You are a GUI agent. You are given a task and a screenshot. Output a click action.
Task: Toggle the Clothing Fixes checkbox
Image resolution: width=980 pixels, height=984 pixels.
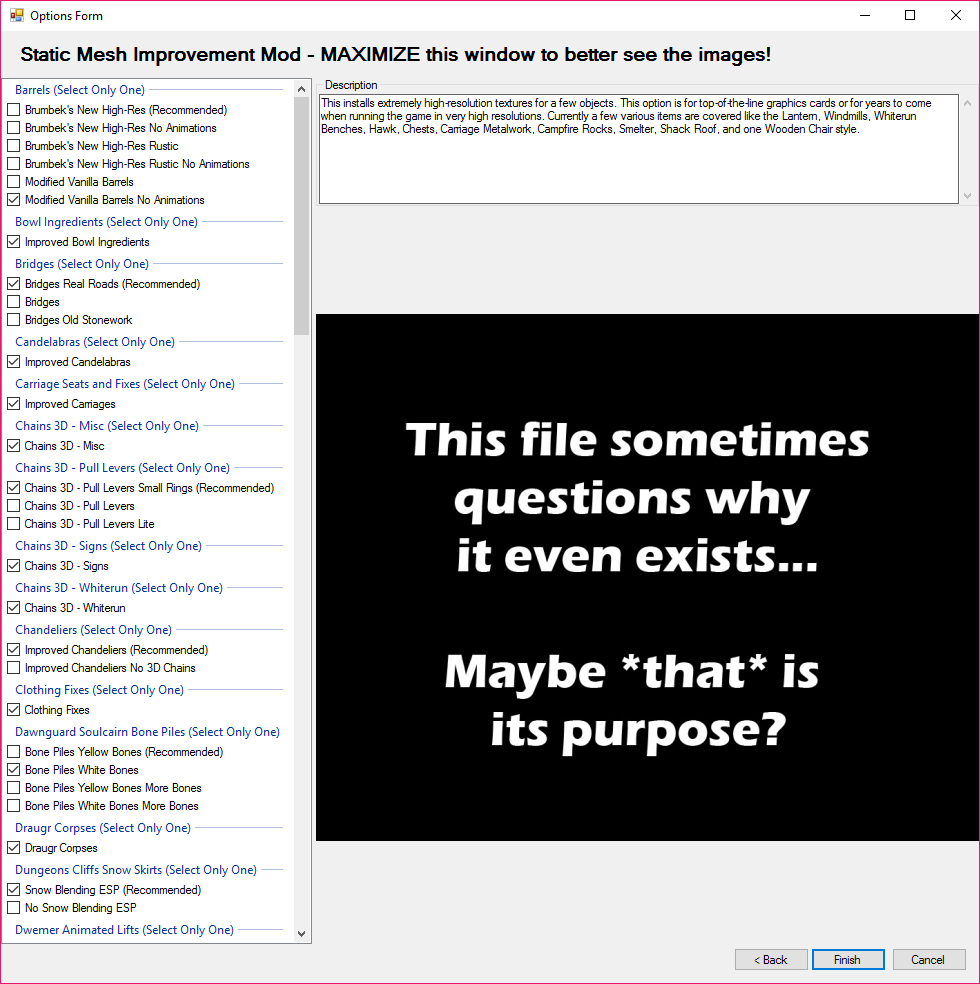pos(13,710)
